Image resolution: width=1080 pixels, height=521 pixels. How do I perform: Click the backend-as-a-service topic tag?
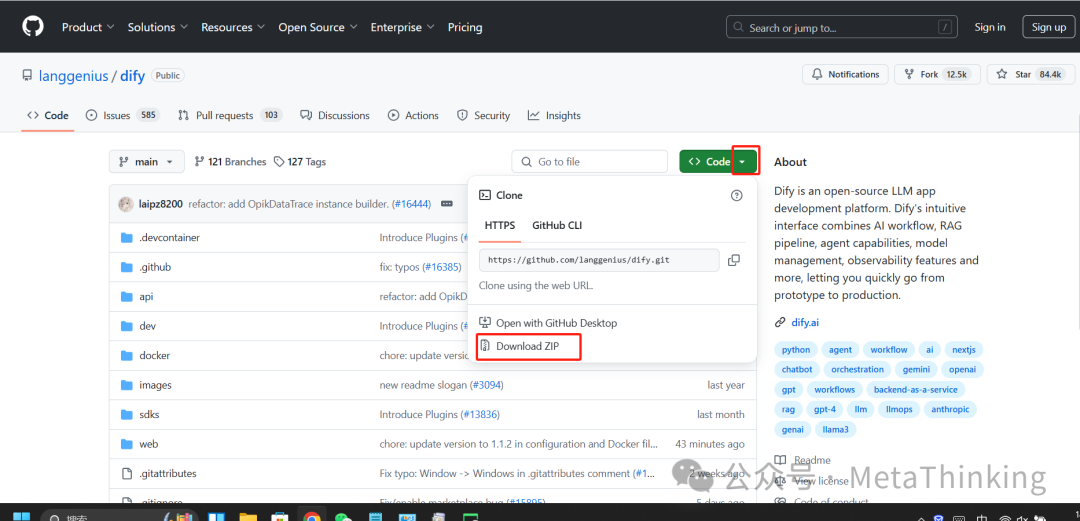(915, 389)
